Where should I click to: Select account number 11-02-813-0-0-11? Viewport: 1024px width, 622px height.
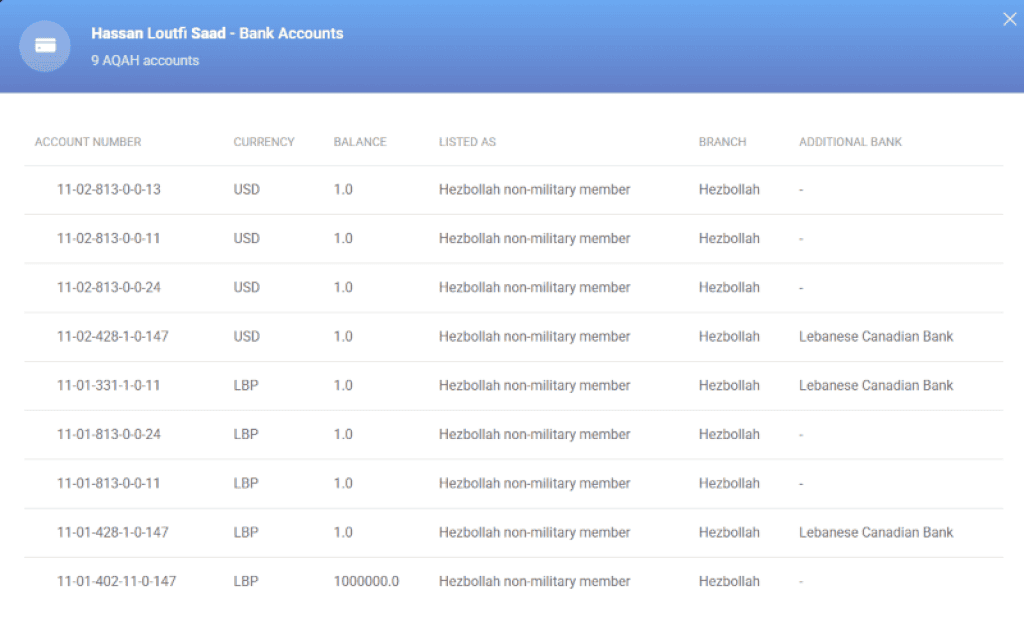click(108, 239)
